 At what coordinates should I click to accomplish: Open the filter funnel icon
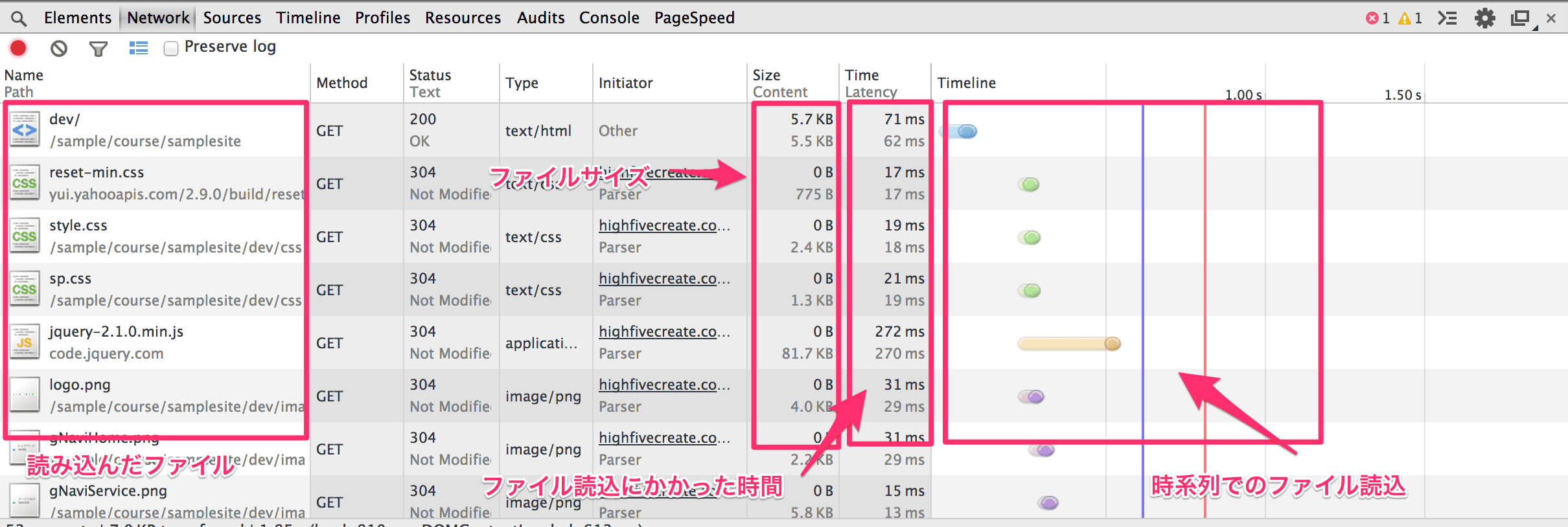pyautogui.click(x=98, y=49)
